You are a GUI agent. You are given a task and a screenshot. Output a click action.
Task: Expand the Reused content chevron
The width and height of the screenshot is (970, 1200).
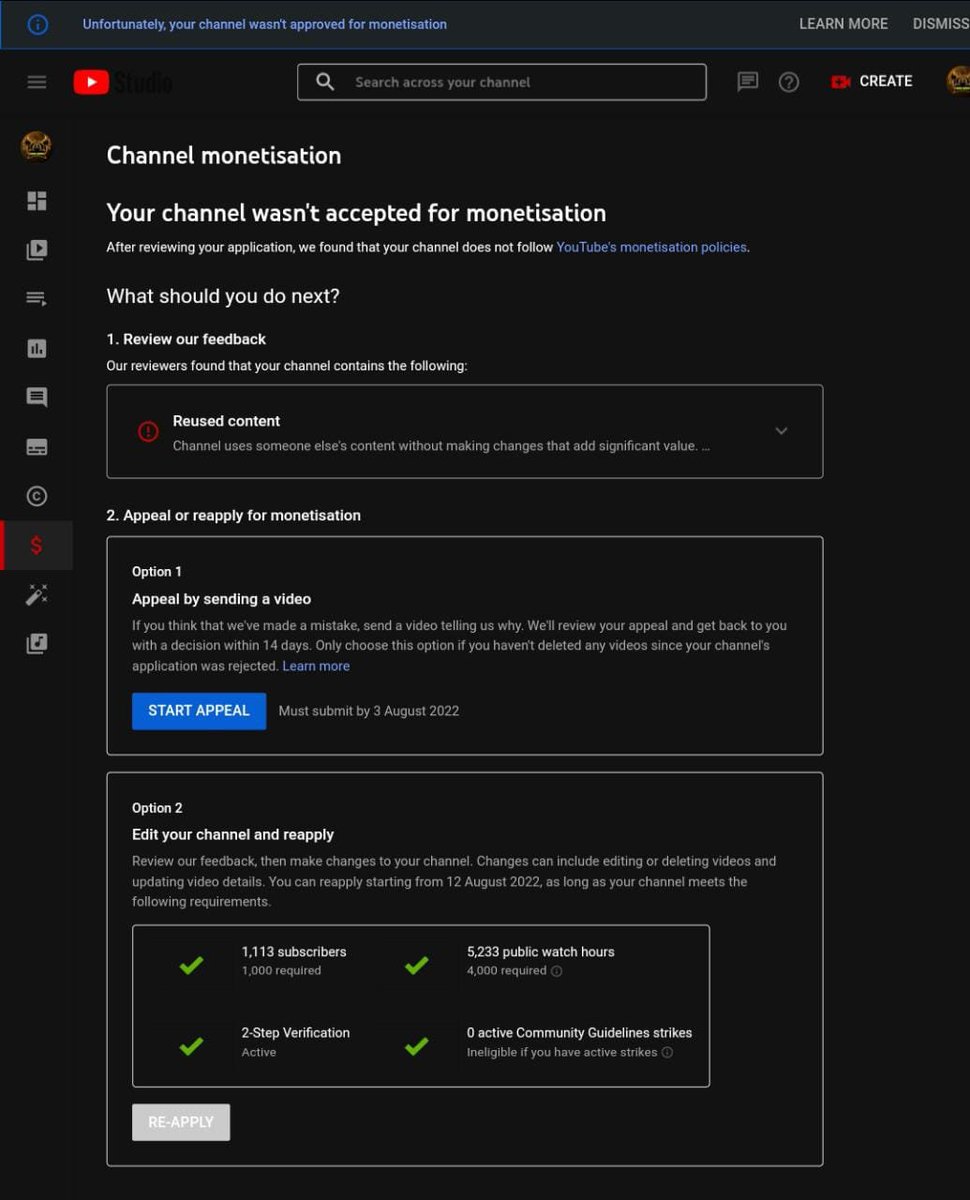tap(782, 431)
